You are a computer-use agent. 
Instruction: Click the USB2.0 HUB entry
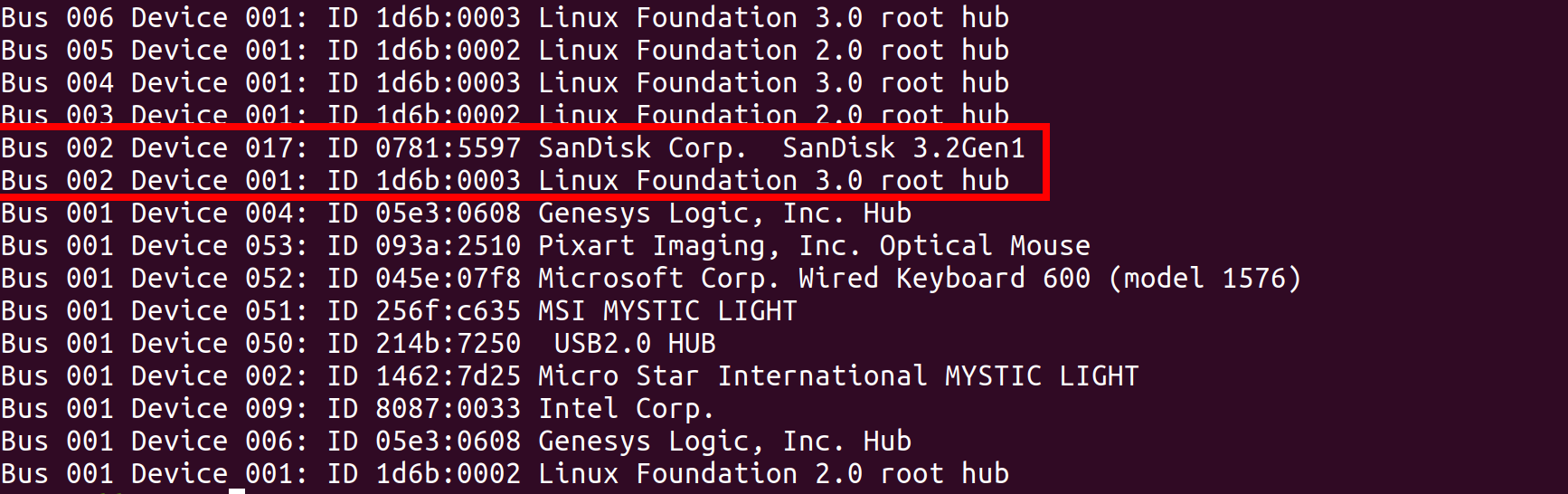click(x=358, y=343)
